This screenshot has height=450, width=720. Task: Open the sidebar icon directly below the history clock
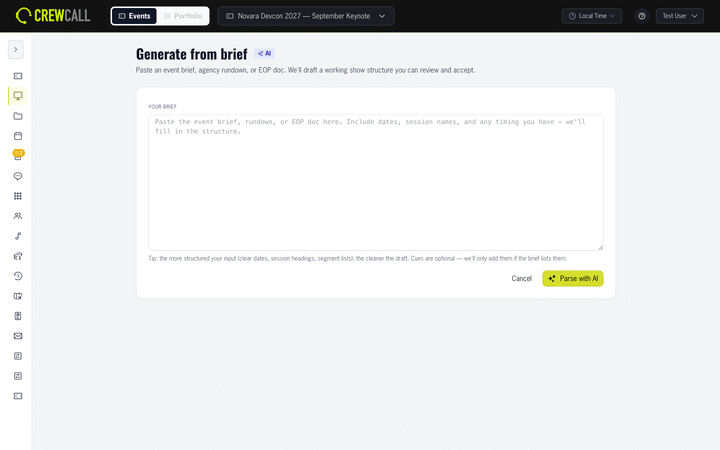point(18,296)
